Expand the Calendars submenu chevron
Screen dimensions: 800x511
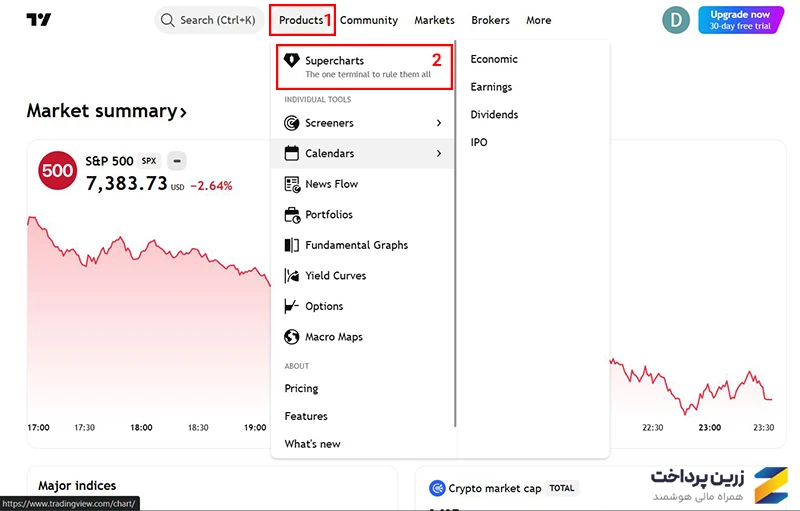tap(439, 154)
